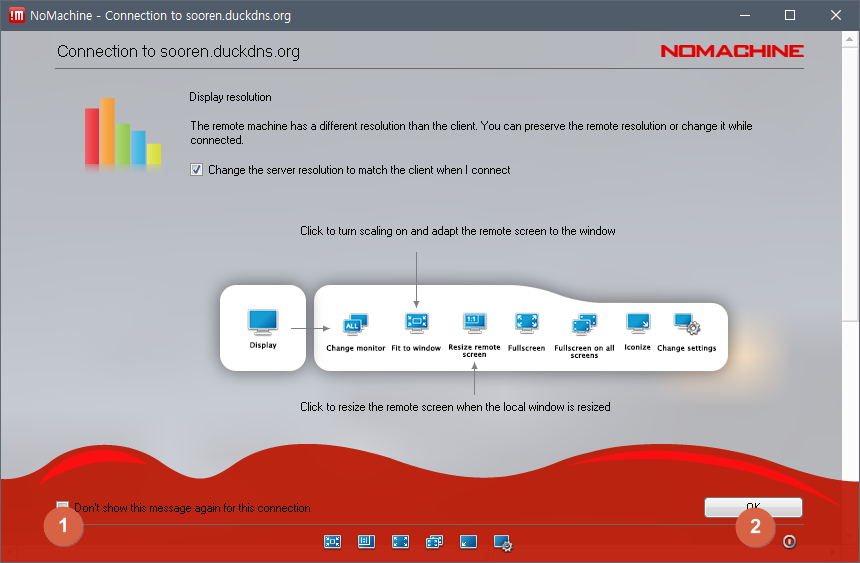Click the Fit to window icon in bottom toolbar

pyautogui.click(x=332, y=542)
